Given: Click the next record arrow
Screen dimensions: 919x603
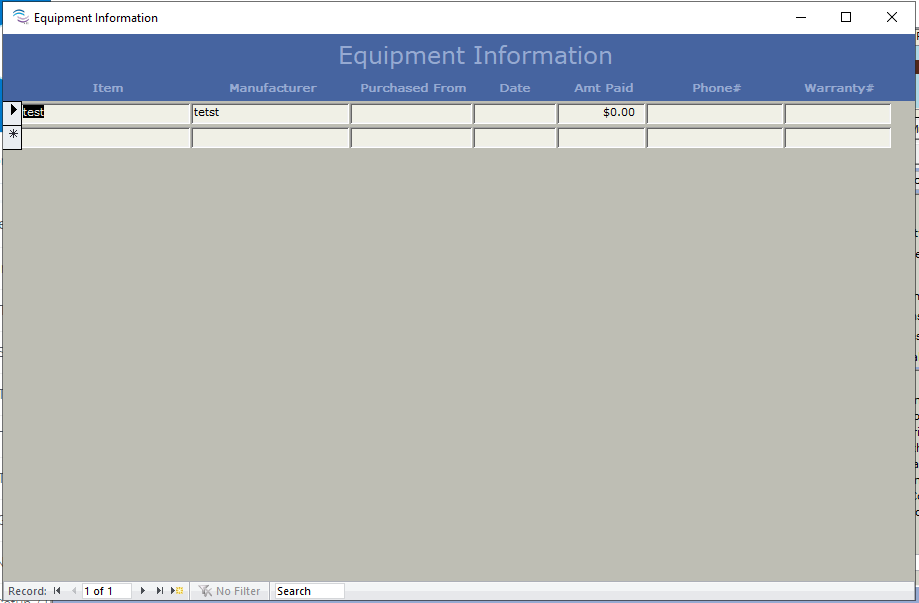Looking at the screenshot, I should (x=143, y=591).
